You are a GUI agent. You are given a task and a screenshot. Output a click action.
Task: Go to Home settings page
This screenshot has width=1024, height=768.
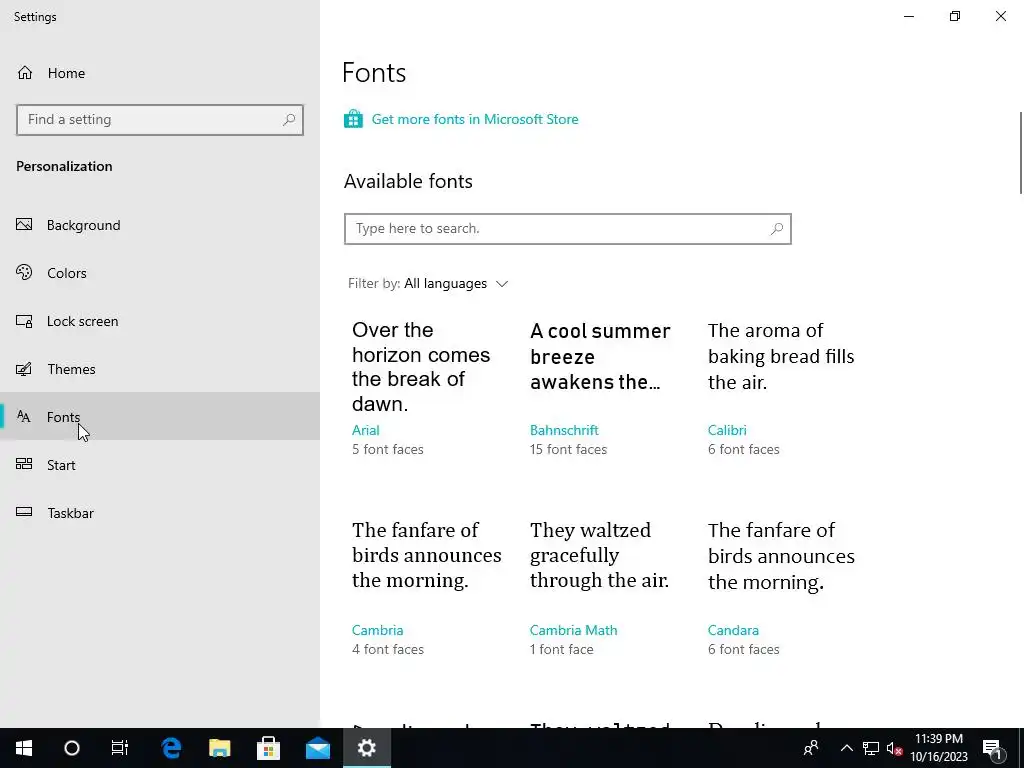tap(67, 73)
